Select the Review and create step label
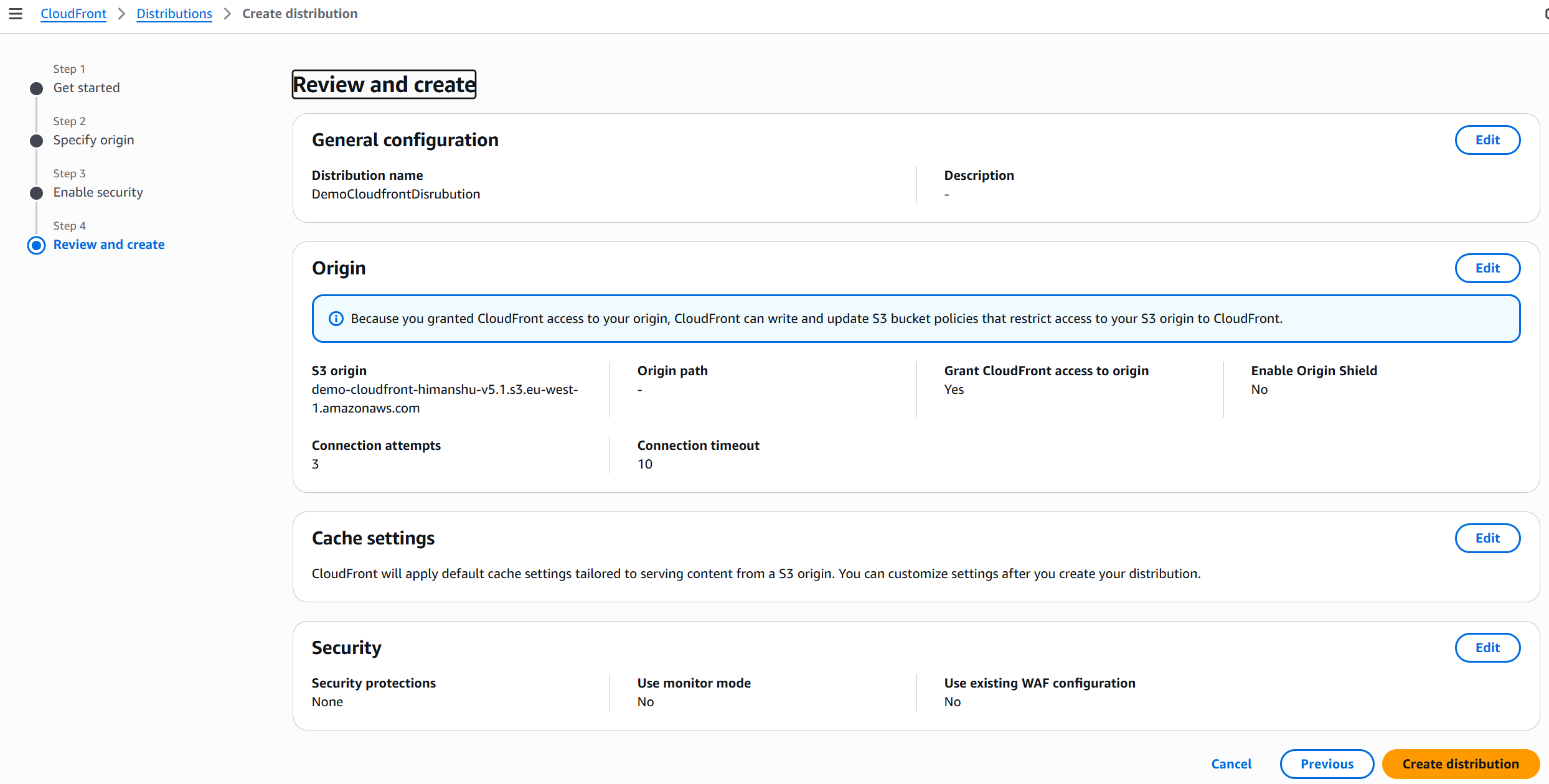This screenshot has width=1549, height=784. point(109,245)
